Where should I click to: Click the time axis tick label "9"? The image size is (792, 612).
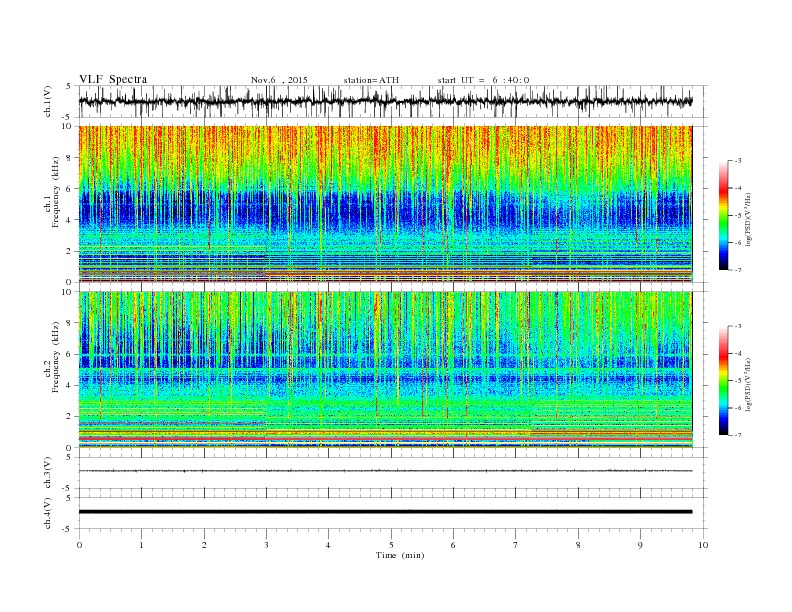pos(640,545)
